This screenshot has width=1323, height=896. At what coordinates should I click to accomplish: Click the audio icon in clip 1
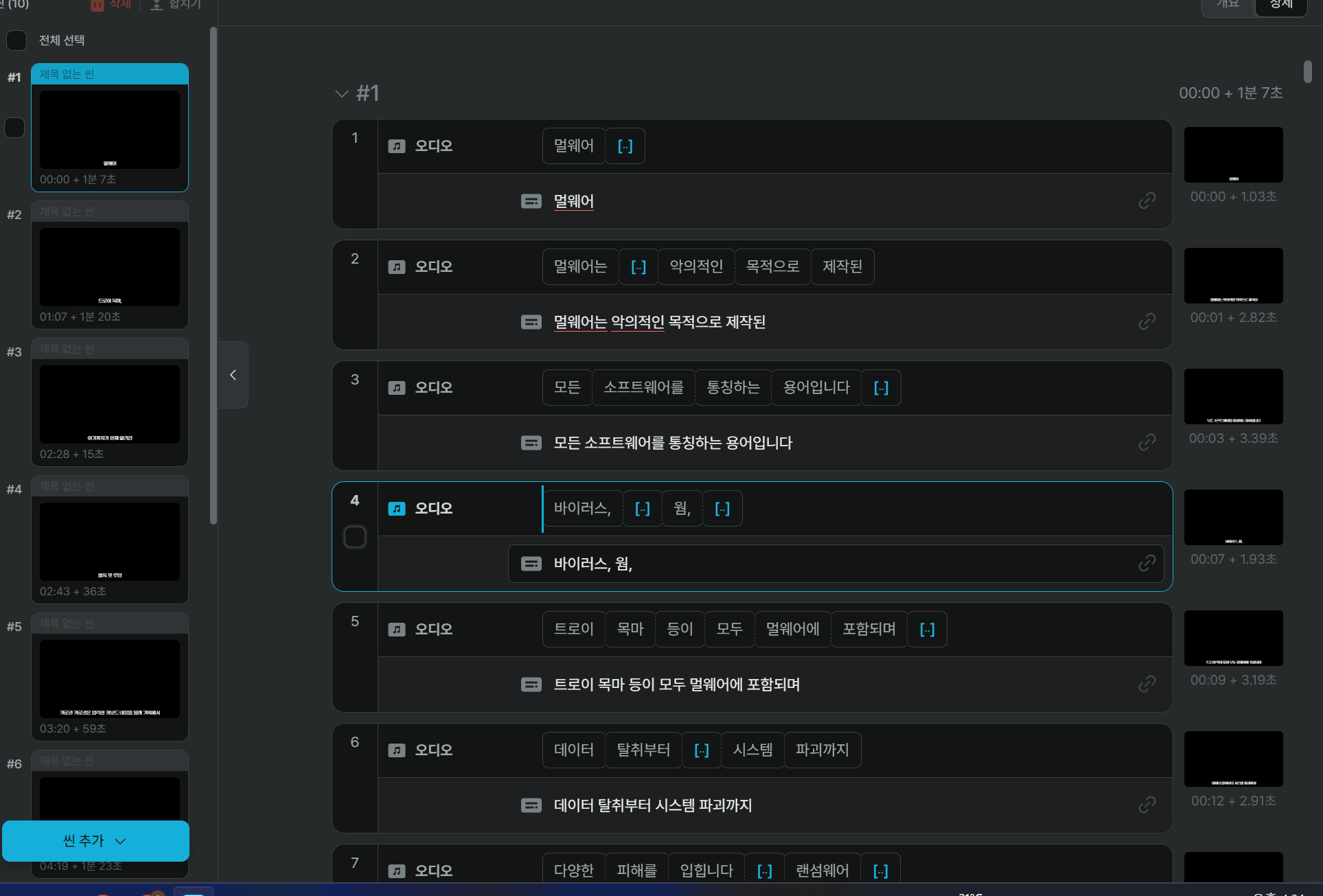coord(397,146)
